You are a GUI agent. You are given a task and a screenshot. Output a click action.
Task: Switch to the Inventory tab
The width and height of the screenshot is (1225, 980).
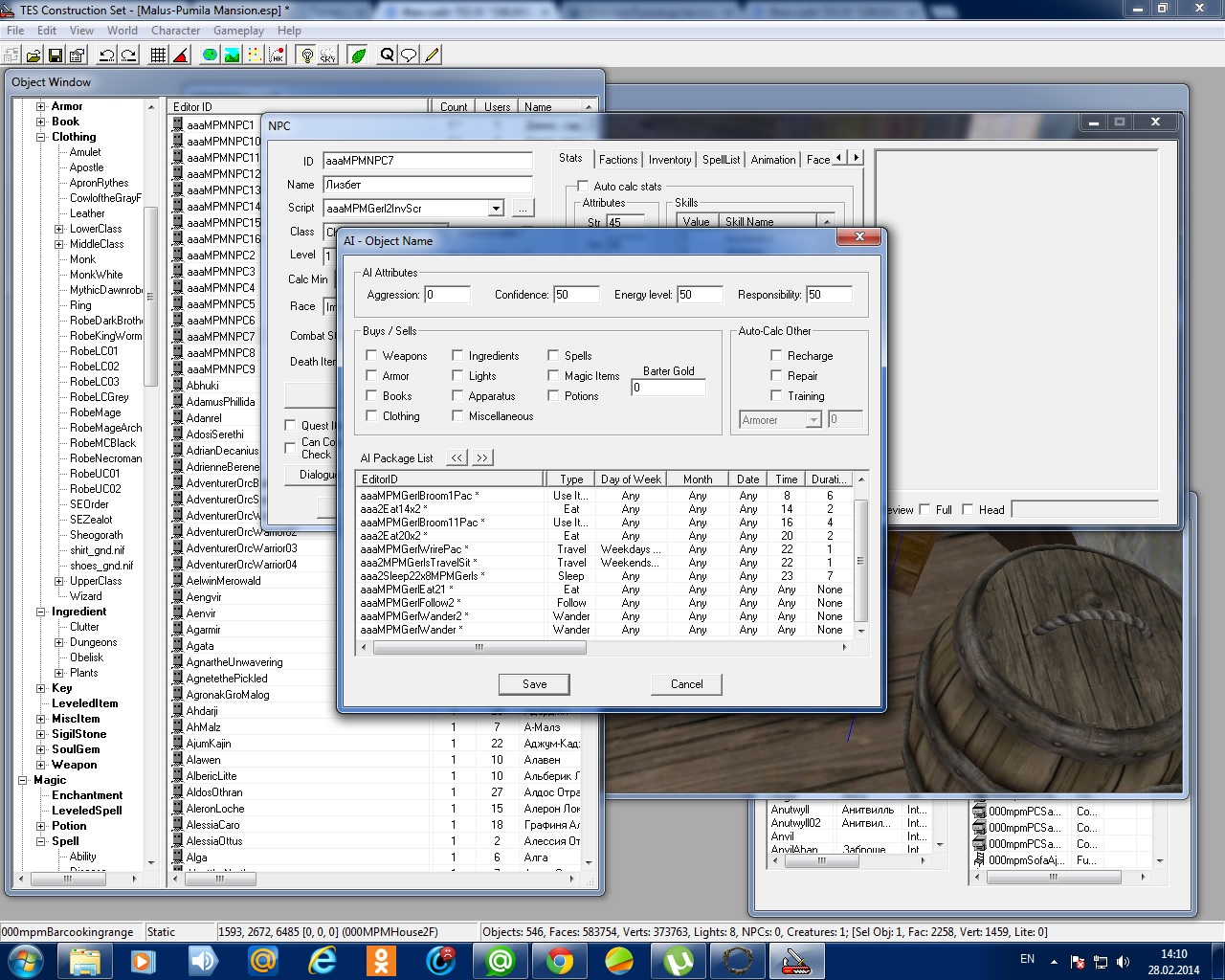click(x=670, y=160)
